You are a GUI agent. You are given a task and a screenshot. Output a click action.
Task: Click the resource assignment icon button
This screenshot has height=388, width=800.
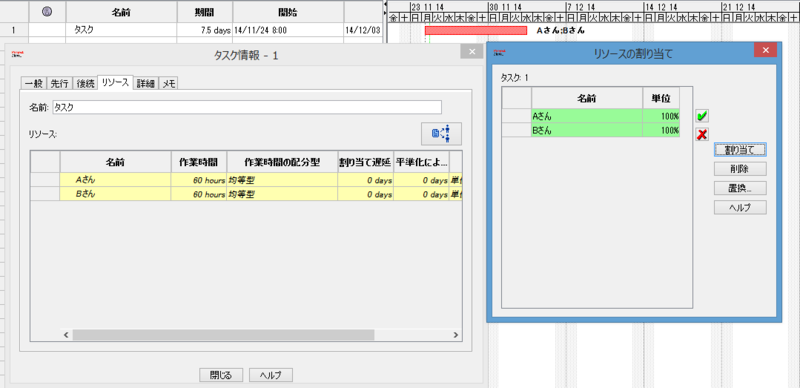point(441,134)
